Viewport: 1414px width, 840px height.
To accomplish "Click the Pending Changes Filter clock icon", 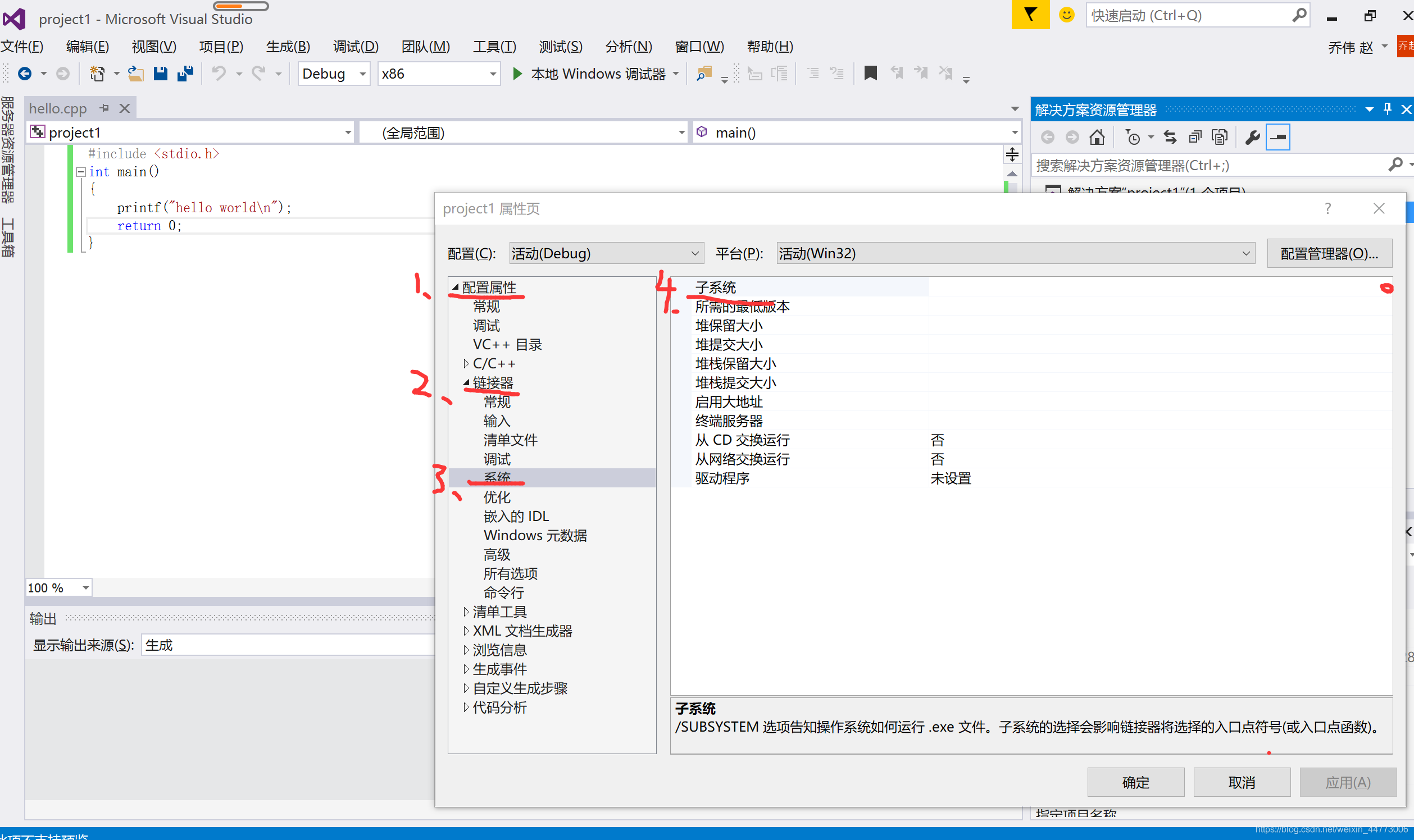I will [1133, 137].
